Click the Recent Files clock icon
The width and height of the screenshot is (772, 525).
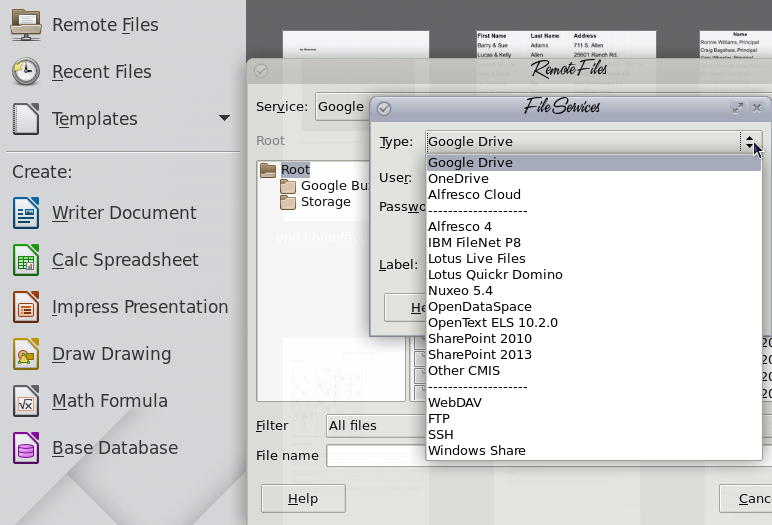point(26,72)
